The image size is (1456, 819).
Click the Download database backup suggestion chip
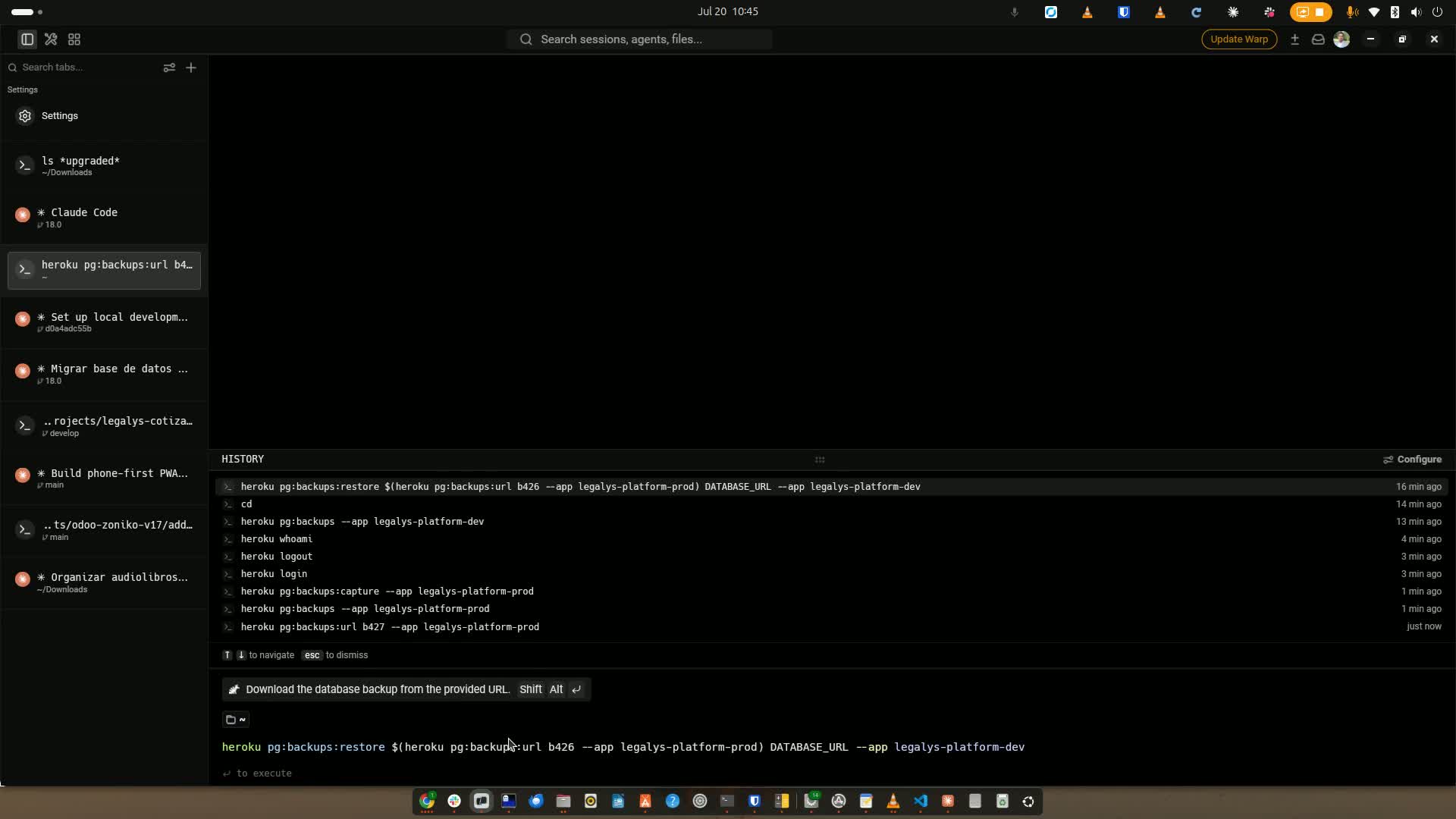click(x=406, y=689)
